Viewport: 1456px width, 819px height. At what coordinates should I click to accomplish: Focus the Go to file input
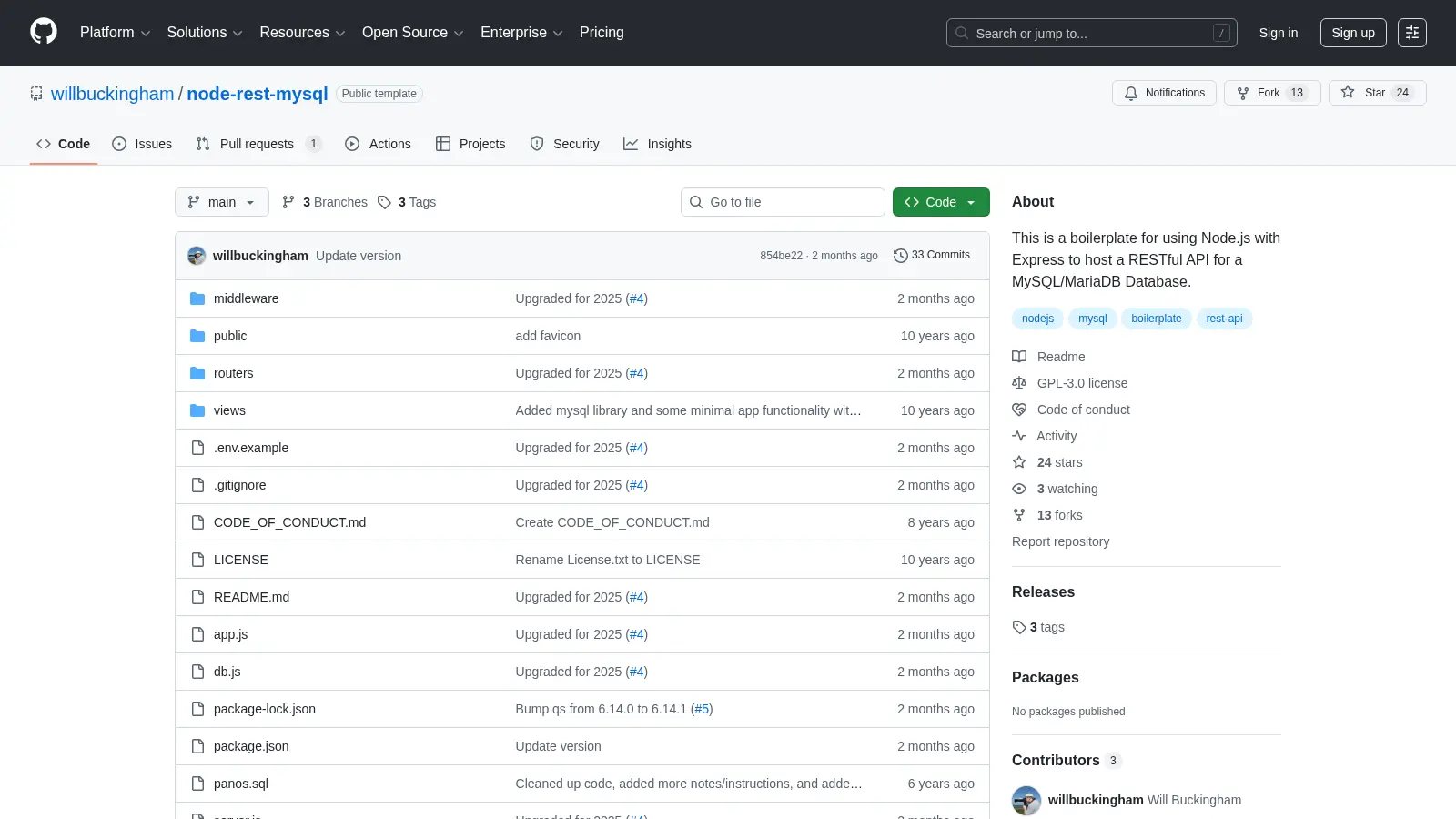coord(783,202)
